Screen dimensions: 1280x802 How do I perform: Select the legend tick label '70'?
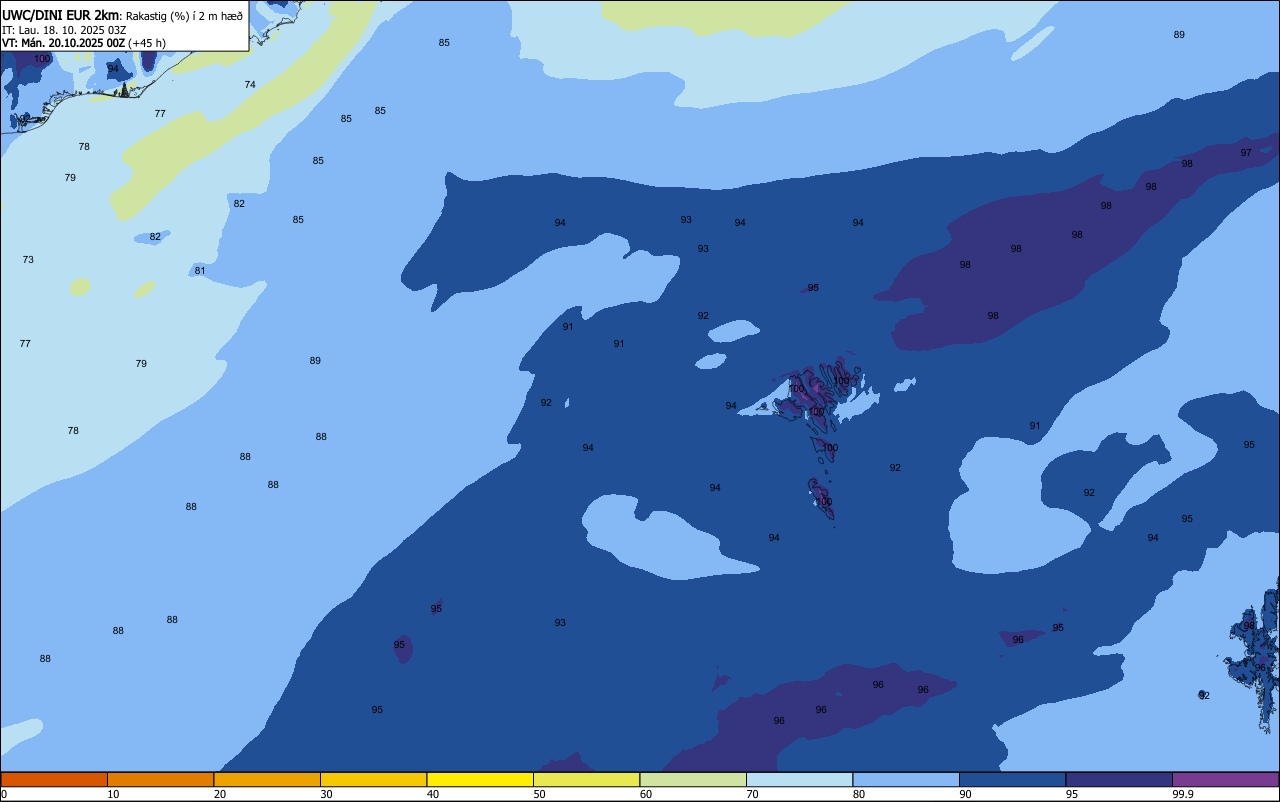point(752,794)
